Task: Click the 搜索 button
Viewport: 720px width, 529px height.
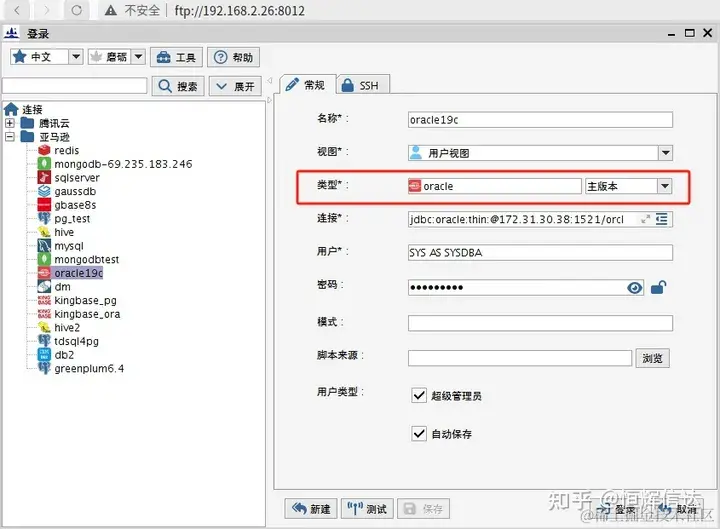Action: click(178, 86)
